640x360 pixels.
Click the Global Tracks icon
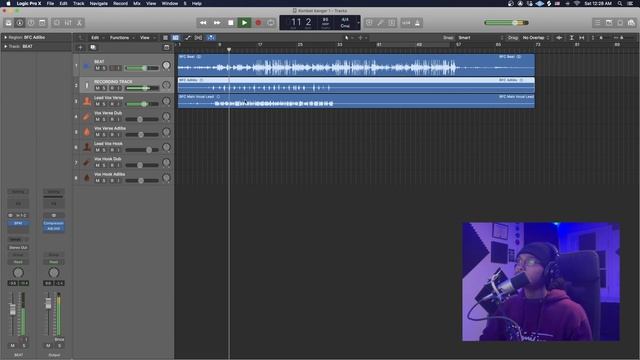point(166,47)
